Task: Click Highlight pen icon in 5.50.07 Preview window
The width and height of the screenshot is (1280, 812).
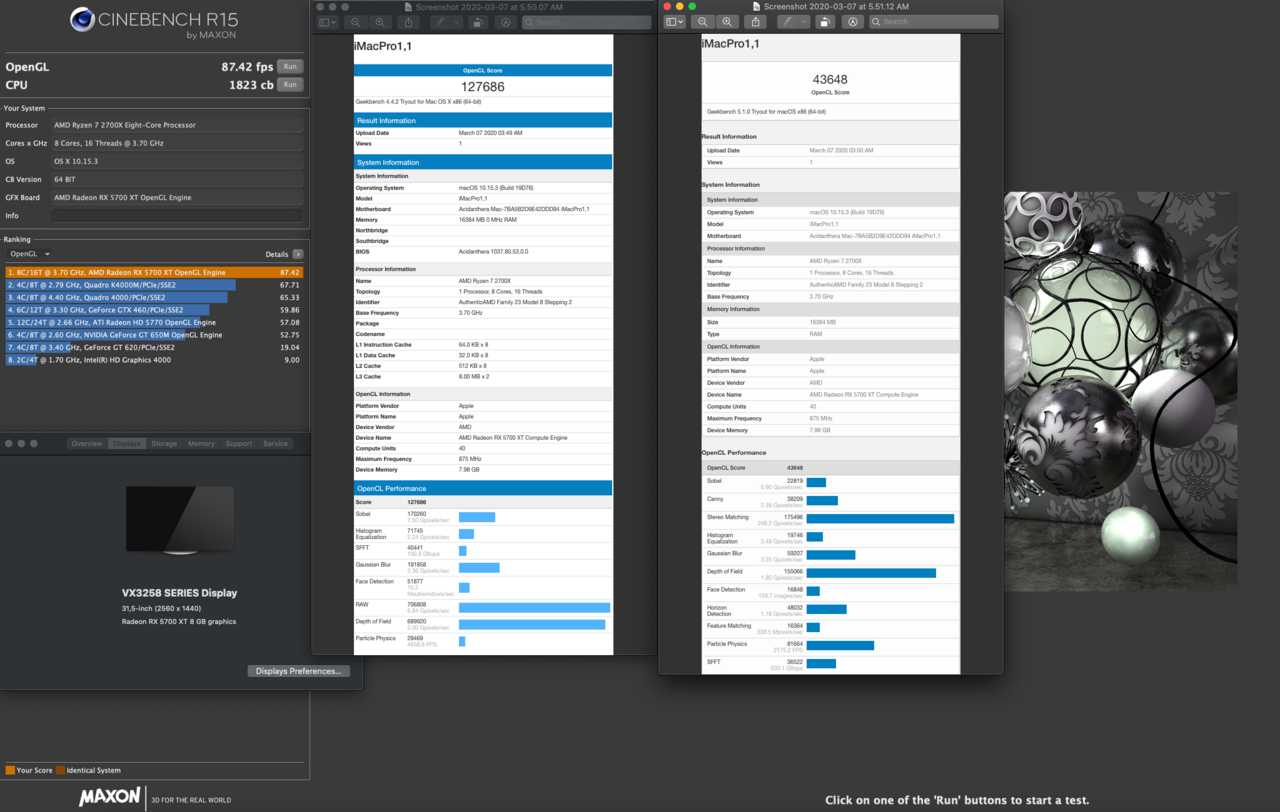Action: (441, 22)
